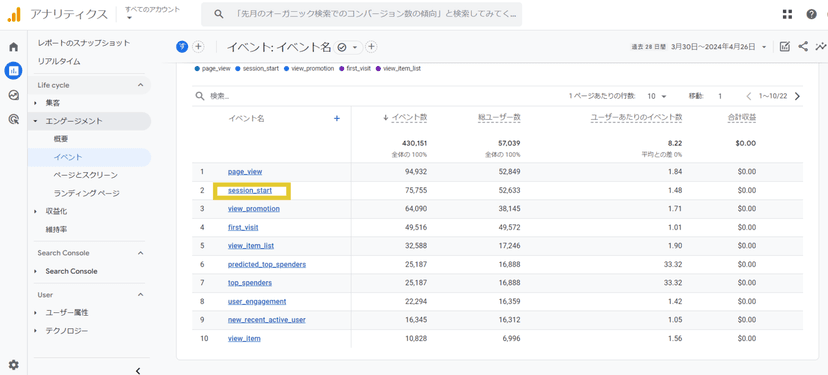Click the top Analytics search box
828x375 pixels.
[362, 14]
